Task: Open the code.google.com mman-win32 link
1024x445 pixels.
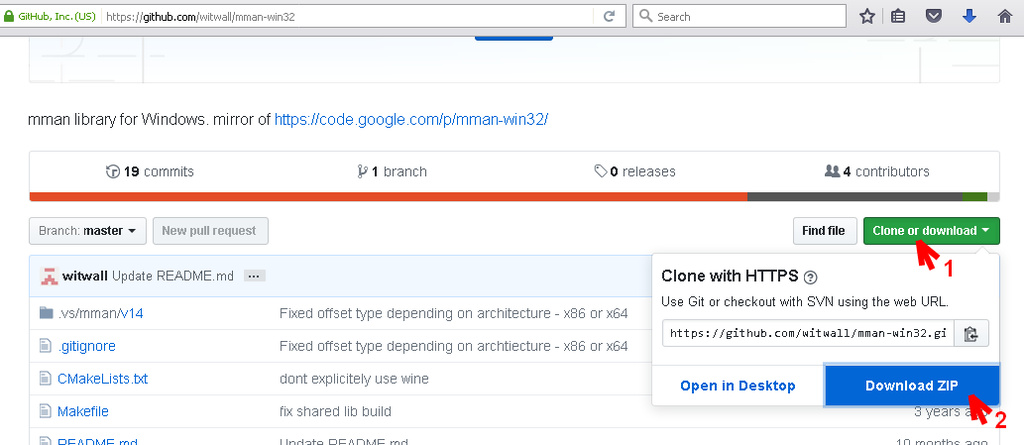Action: pyautogui.click(x=411, y=119)
